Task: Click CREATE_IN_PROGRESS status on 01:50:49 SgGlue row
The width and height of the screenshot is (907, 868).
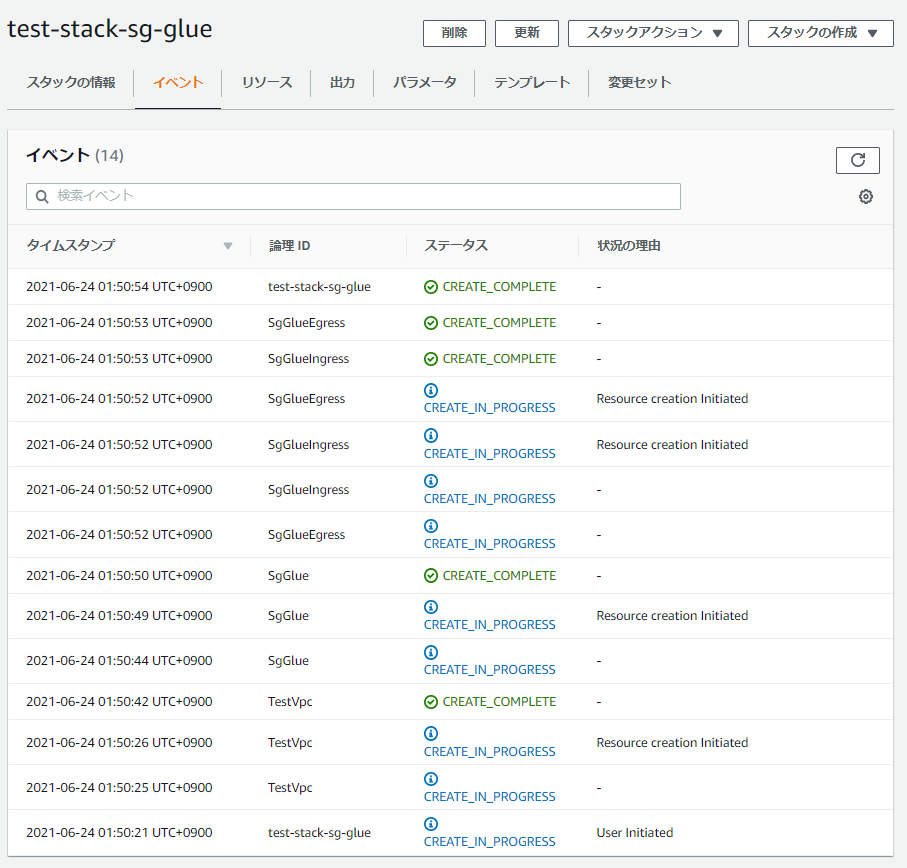Action: (489, 625)
